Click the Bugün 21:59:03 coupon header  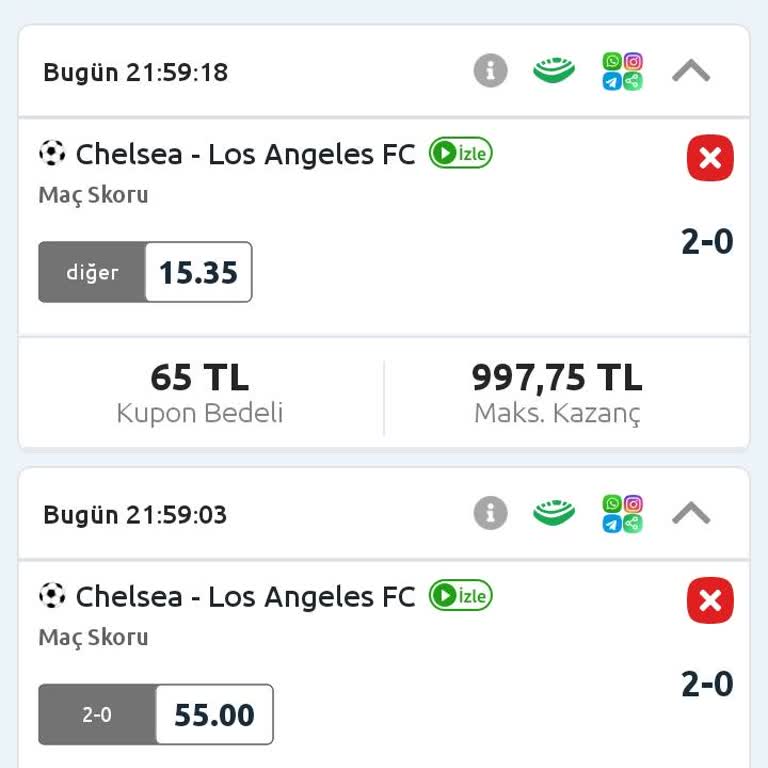[x=136, y=515]
